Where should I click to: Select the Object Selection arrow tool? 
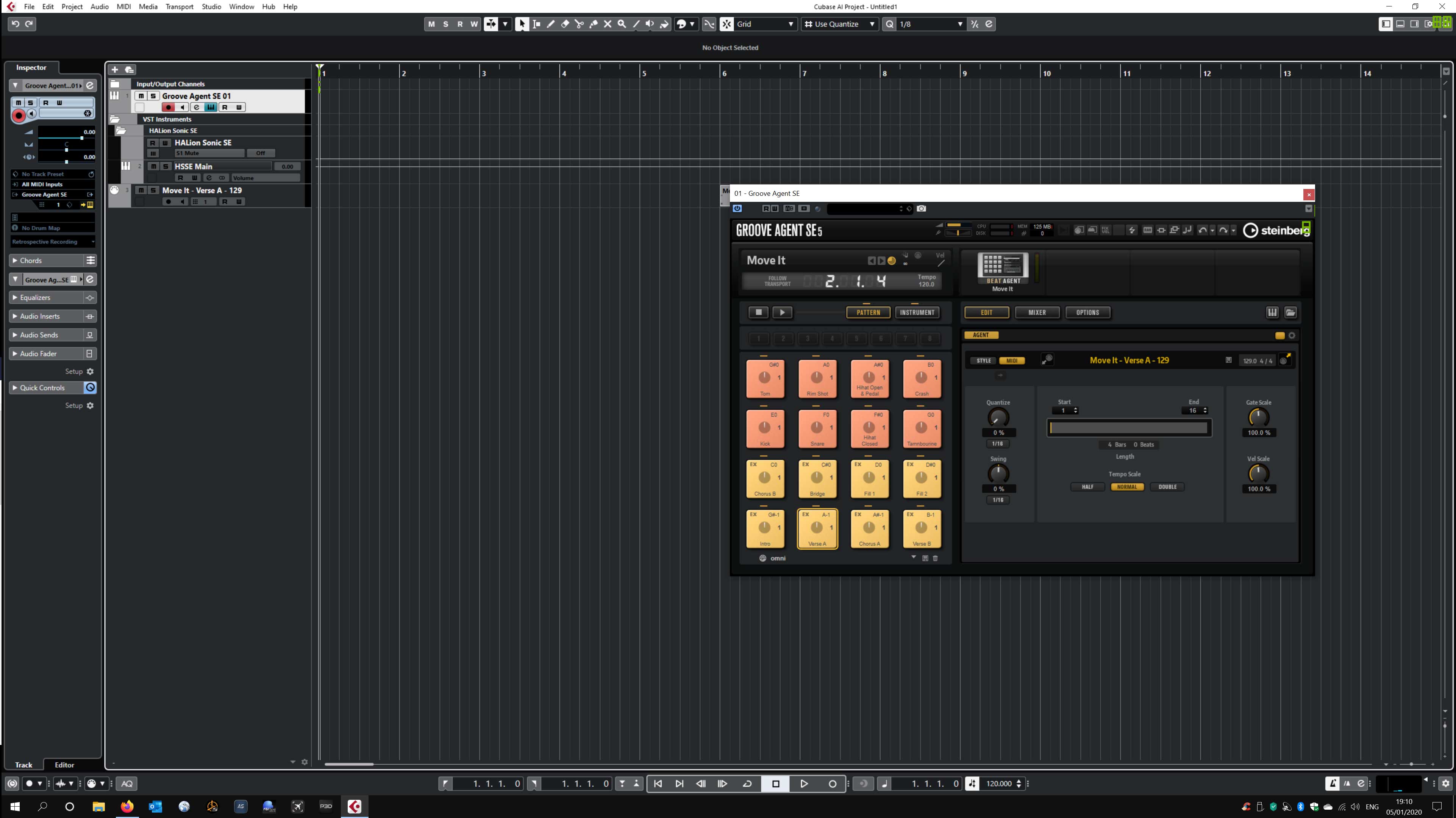[522, 24]
